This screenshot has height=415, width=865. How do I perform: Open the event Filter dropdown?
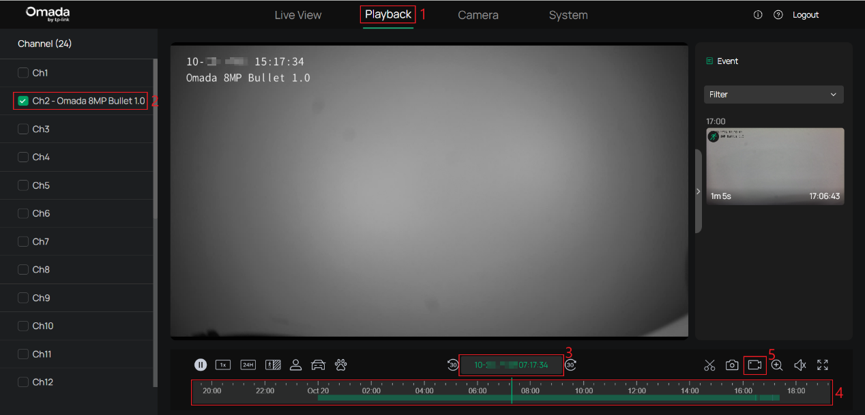point(773,94)
